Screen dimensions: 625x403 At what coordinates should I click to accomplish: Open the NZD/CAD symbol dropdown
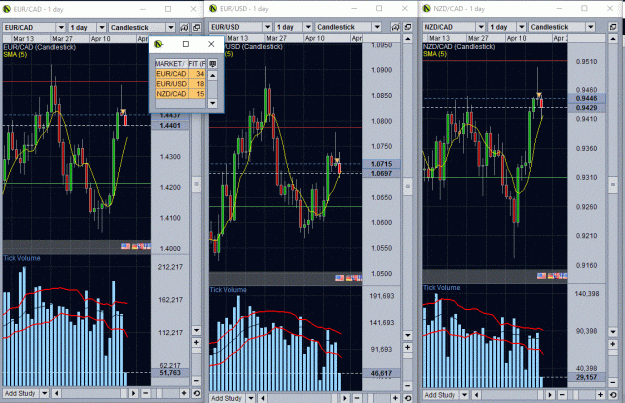481,27
